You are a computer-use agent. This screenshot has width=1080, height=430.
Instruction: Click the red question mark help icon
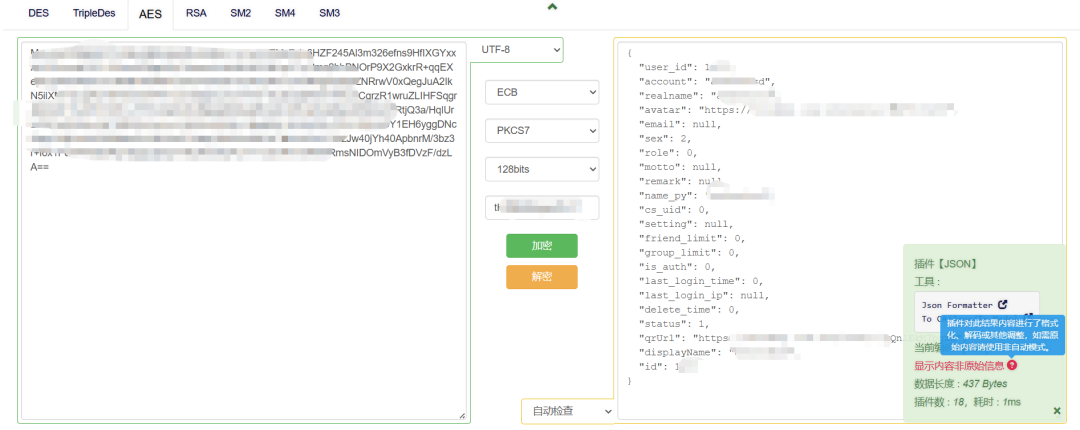point(1011,365)
